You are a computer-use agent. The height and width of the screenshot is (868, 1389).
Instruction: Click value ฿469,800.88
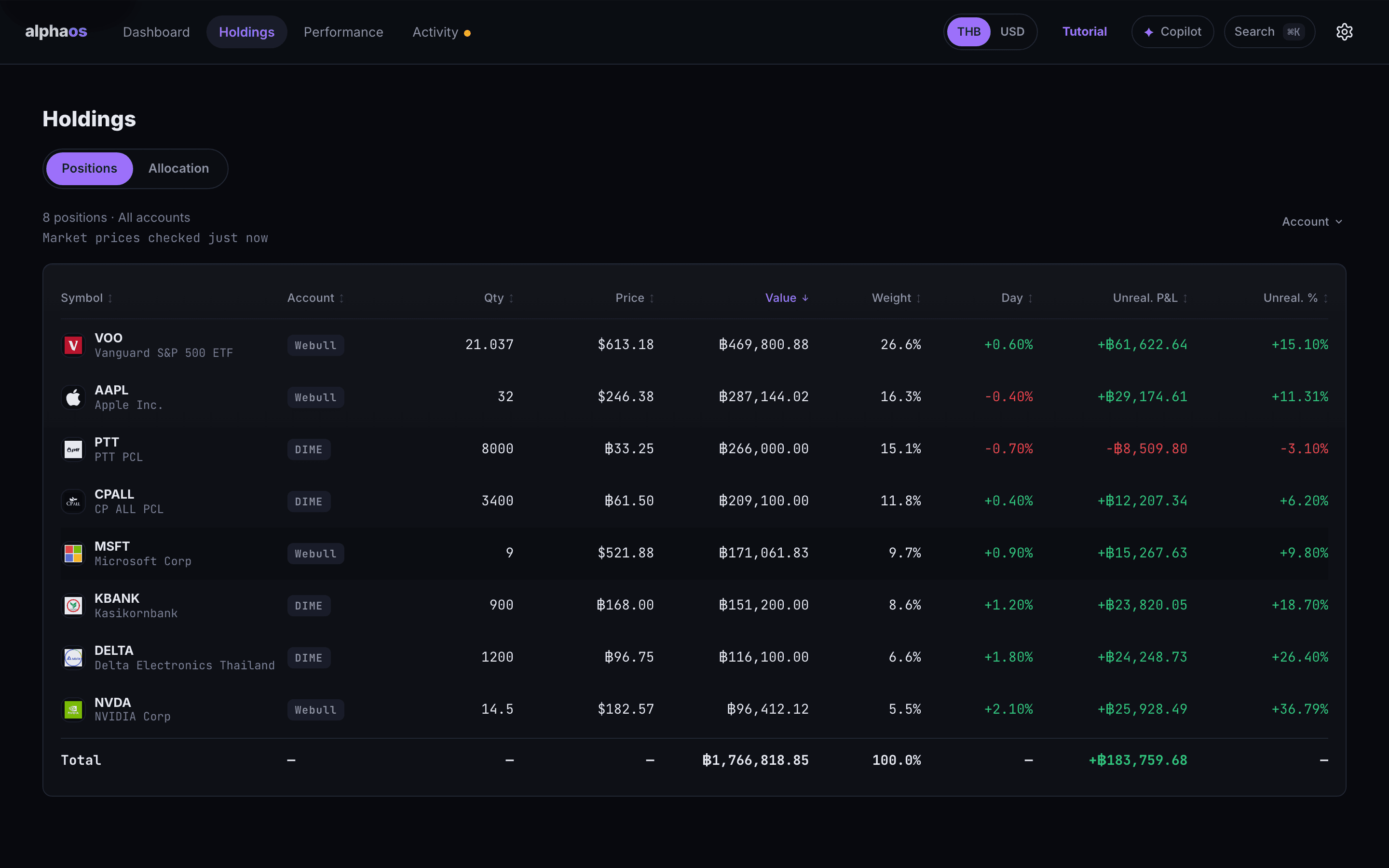tap(763, 344)
